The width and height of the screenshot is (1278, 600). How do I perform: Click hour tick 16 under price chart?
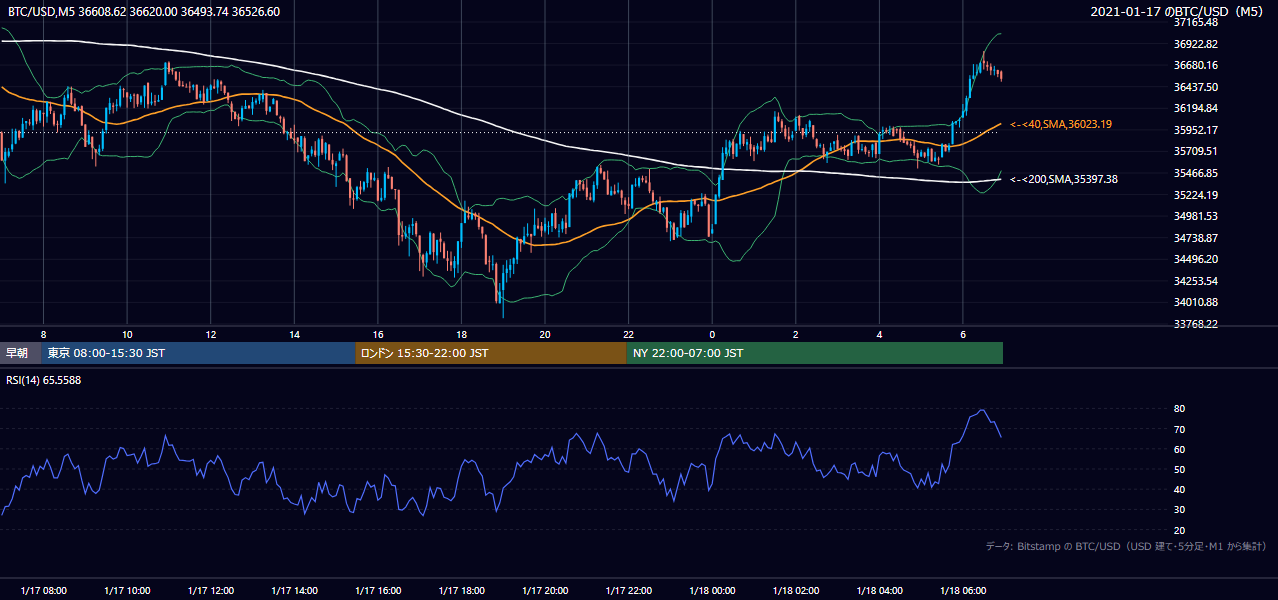coord(378,334)
